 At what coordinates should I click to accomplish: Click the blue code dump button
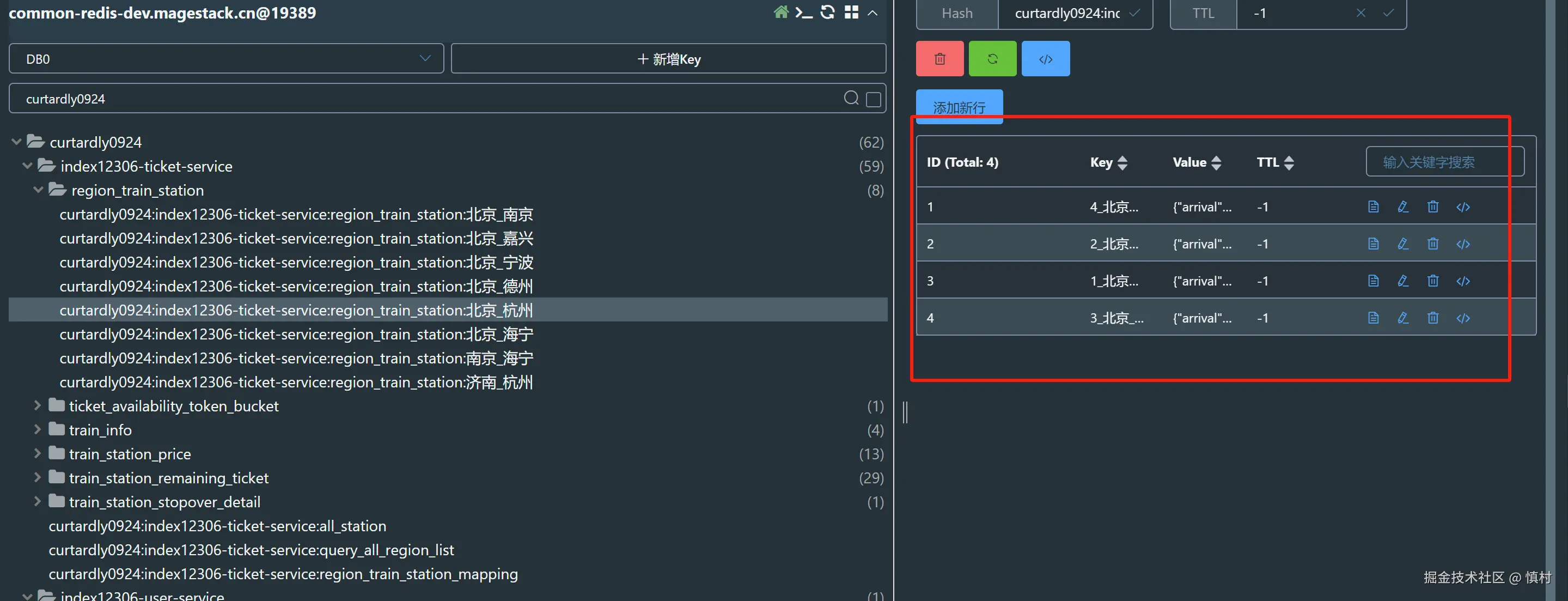coord(1045,58)
